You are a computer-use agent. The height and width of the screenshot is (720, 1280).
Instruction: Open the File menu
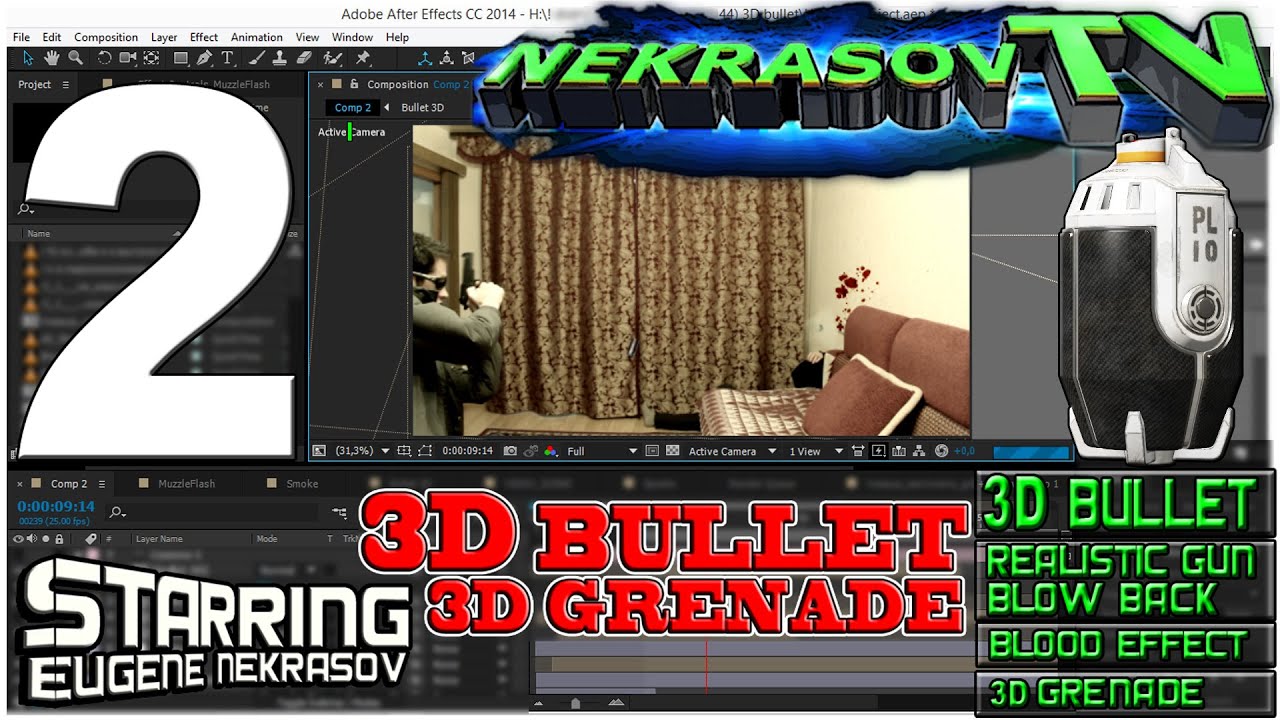tap(21, 37)
